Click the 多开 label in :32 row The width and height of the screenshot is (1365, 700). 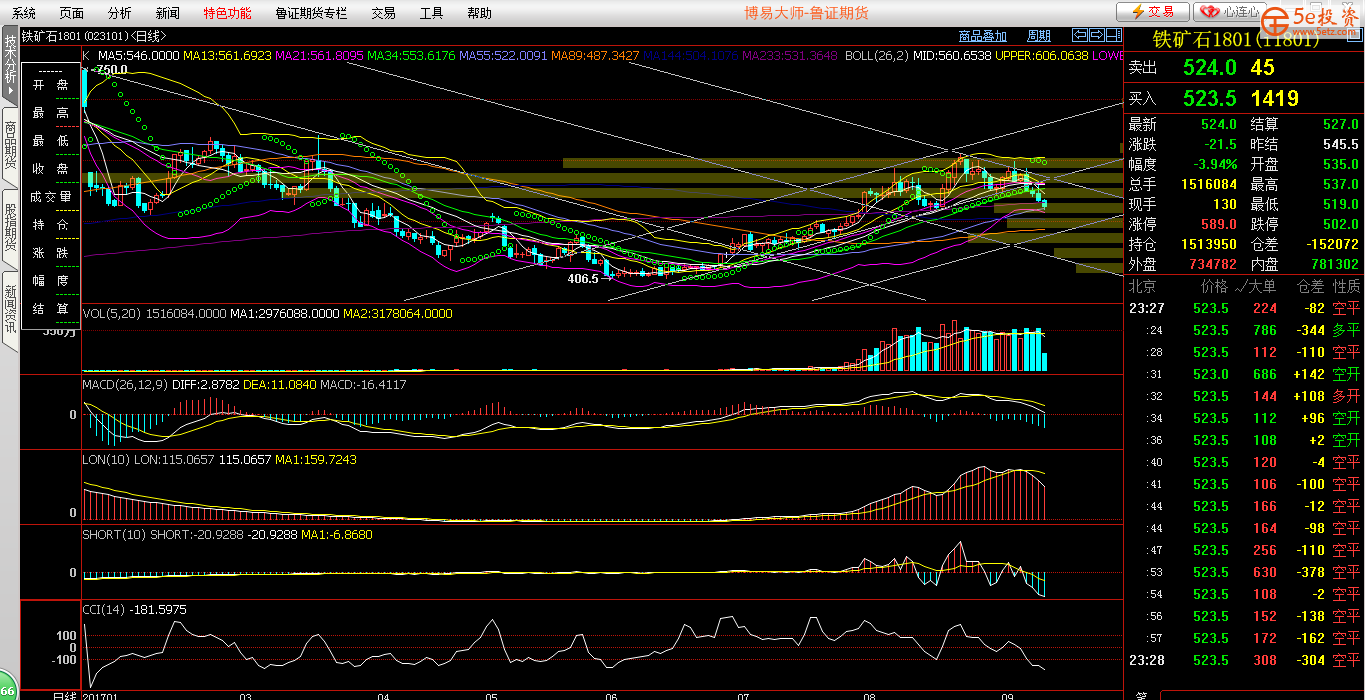pos(1346,396)
